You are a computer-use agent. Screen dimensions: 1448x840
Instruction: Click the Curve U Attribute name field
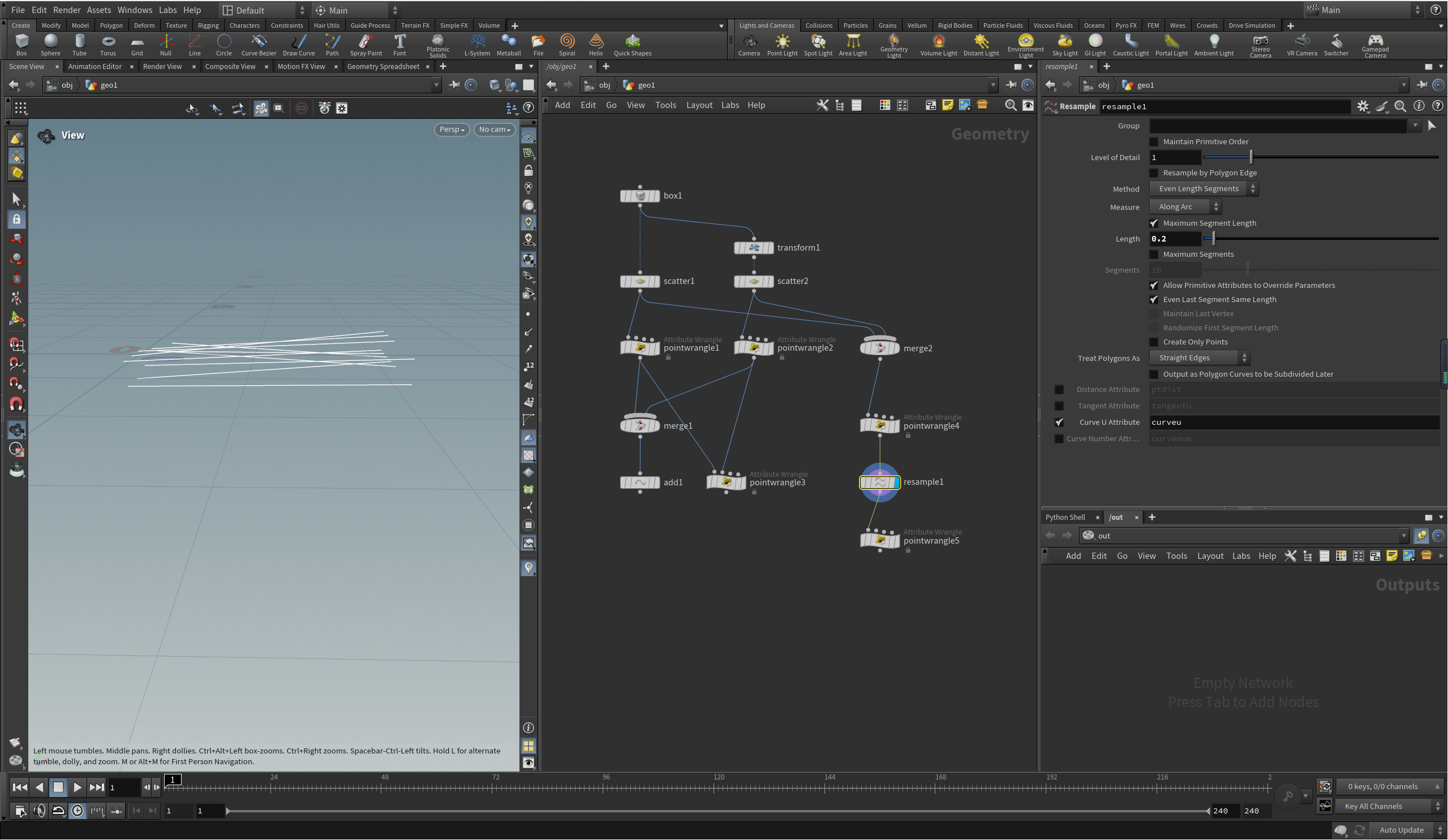tap(1294, 423)
